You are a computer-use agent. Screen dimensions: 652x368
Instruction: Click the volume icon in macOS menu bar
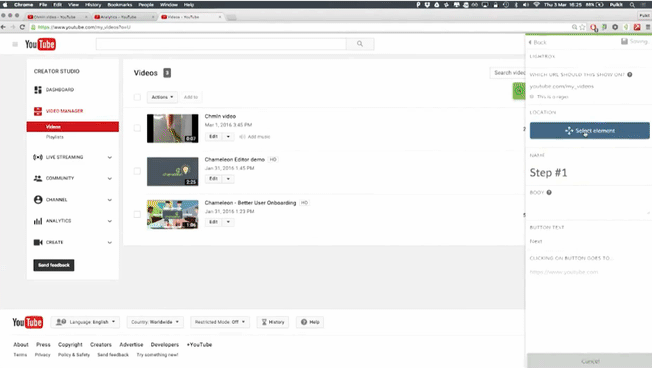(526, 5)
